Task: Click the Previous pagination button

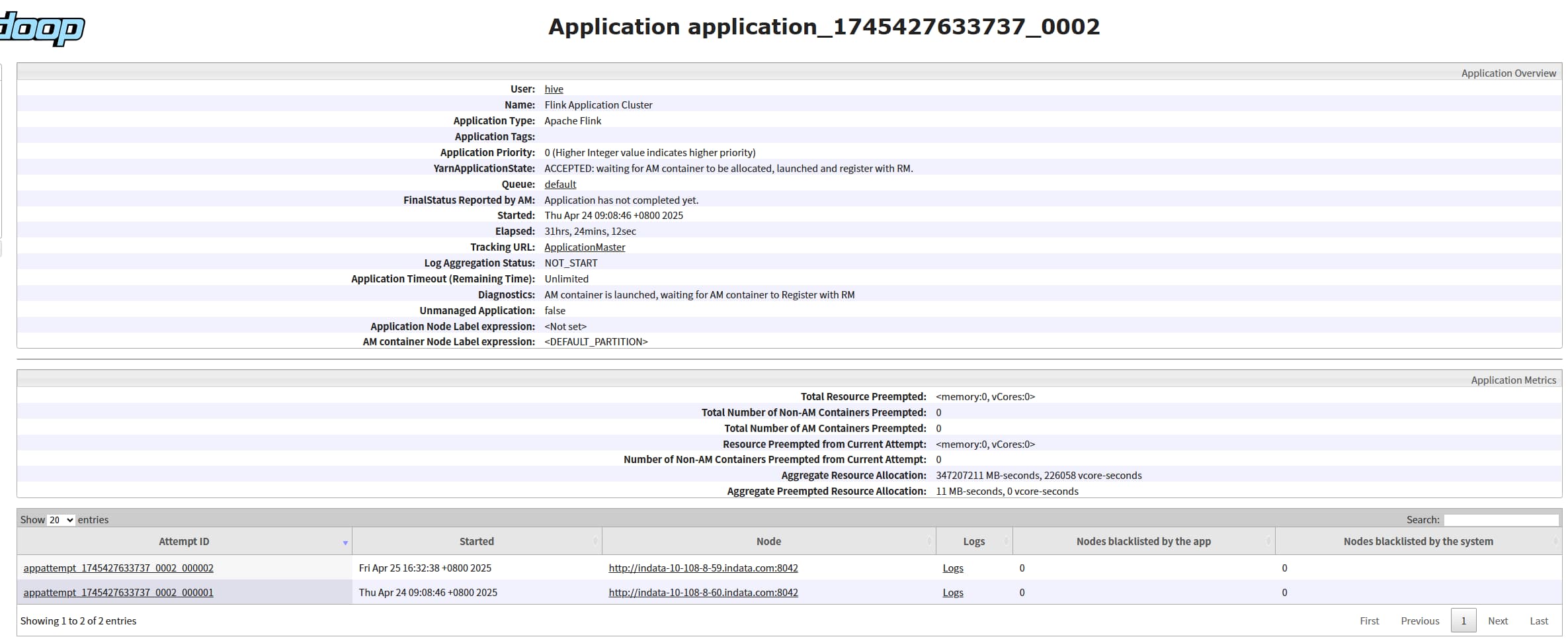Action: 1420,621
